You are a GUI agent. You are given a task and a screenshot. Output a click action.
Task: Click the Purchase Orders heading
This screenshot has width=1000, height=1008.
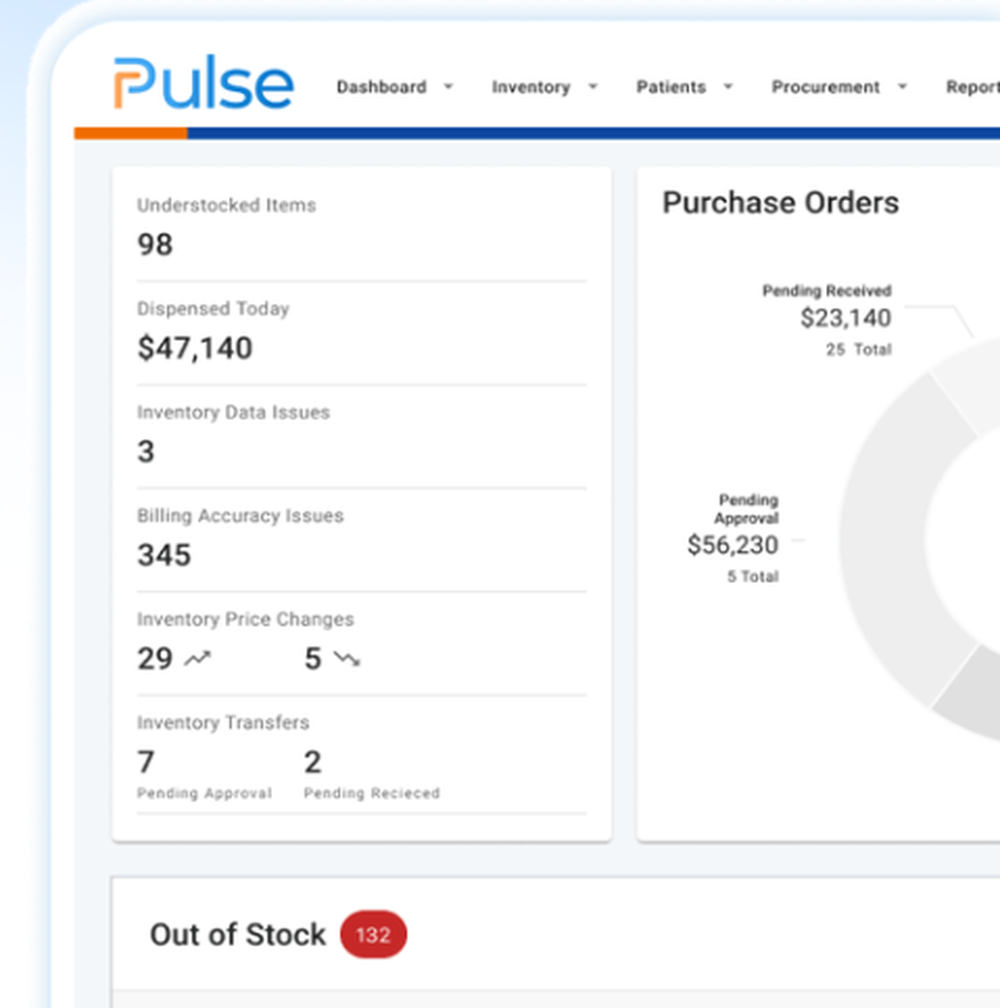[780, 202]
